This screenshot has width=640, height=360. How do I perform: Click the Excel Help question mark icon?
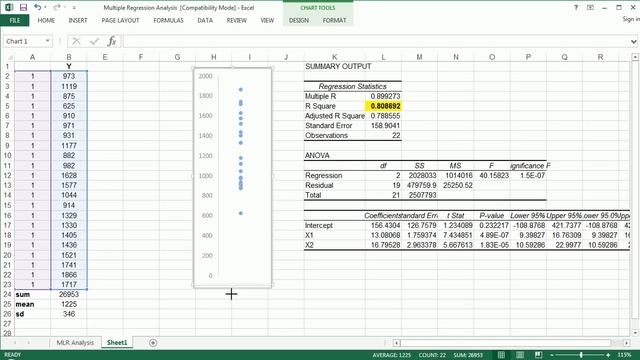pos(576,7)
